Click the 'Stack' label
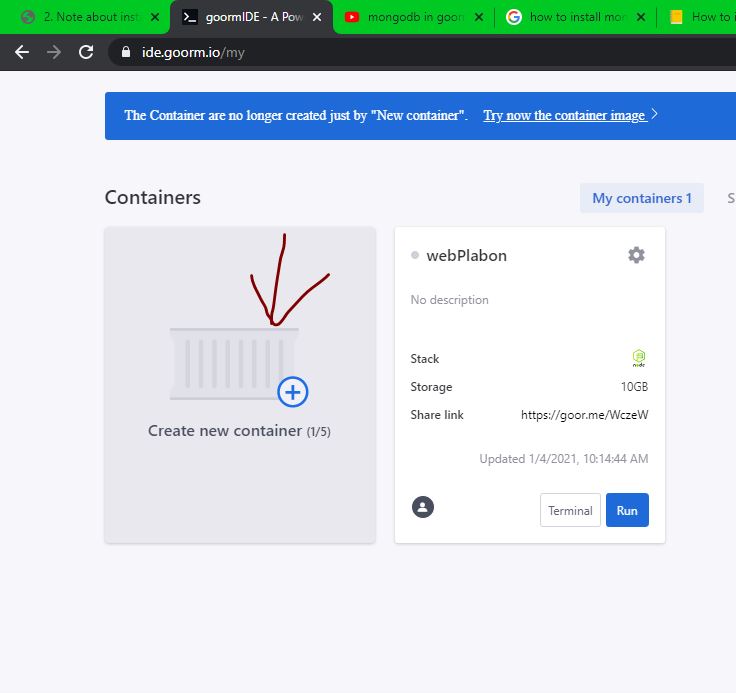Image resolution: width=736 pixels, height=693 pixels. (x=425, y=359)
